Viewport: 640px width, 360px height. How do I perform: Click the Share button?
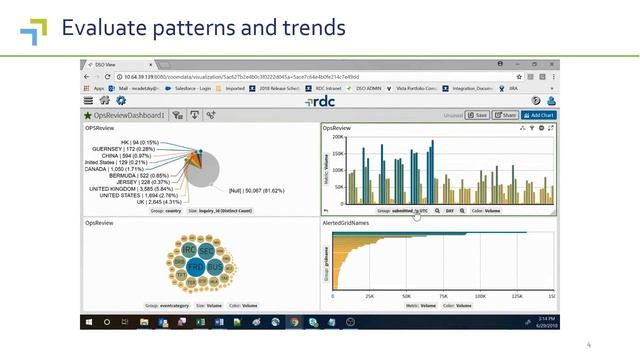[x=505, y=116]
